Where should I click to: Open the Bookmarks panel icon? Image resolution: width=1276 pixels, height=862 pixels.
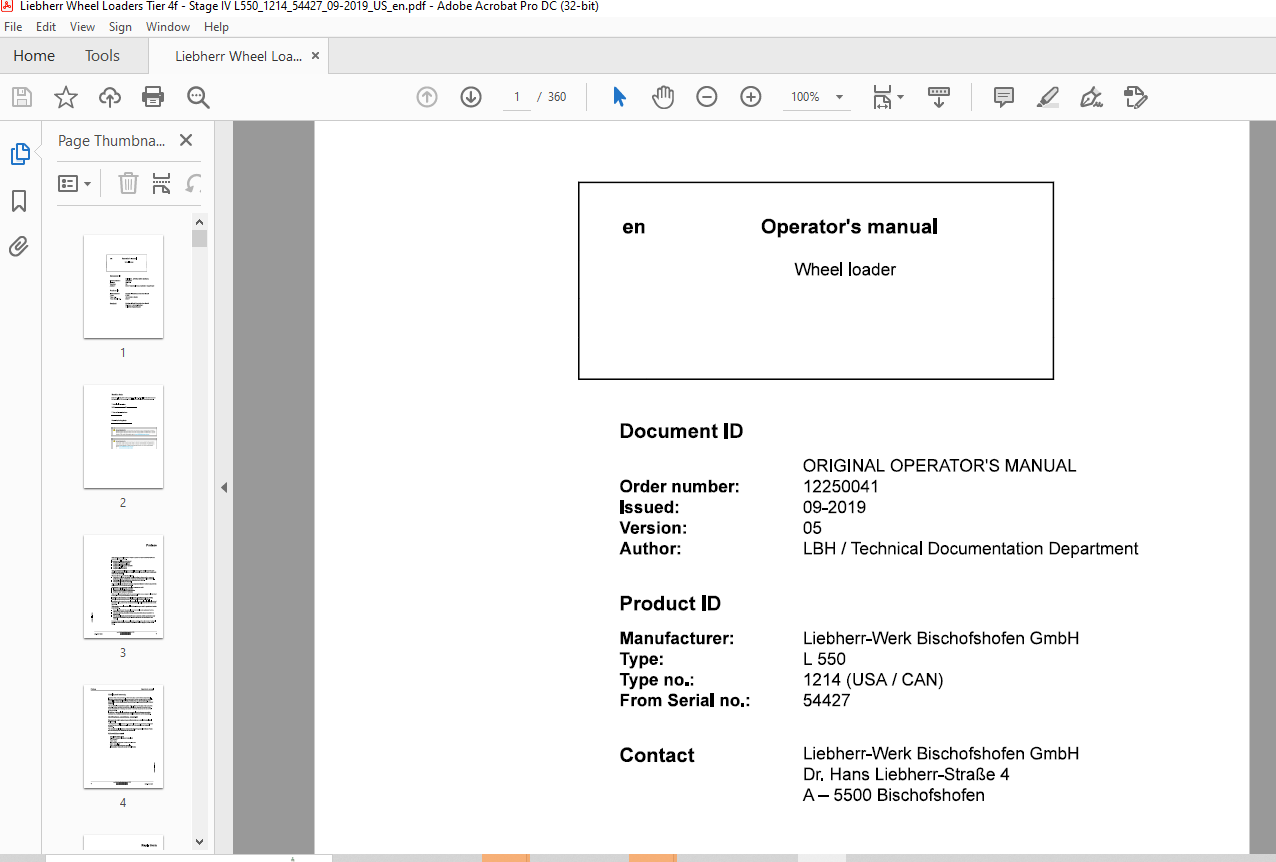(19, 201)
